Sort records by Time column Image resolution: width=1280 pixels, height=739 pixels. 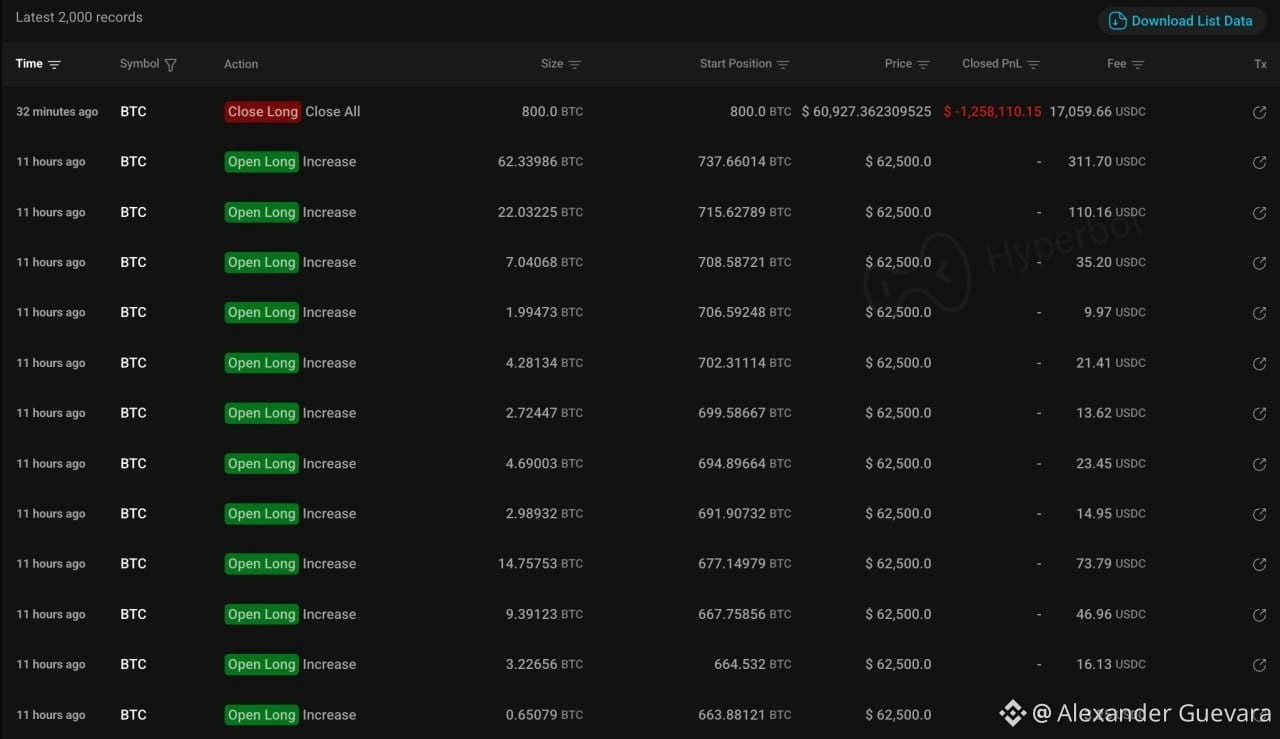(x=54, y=65)
